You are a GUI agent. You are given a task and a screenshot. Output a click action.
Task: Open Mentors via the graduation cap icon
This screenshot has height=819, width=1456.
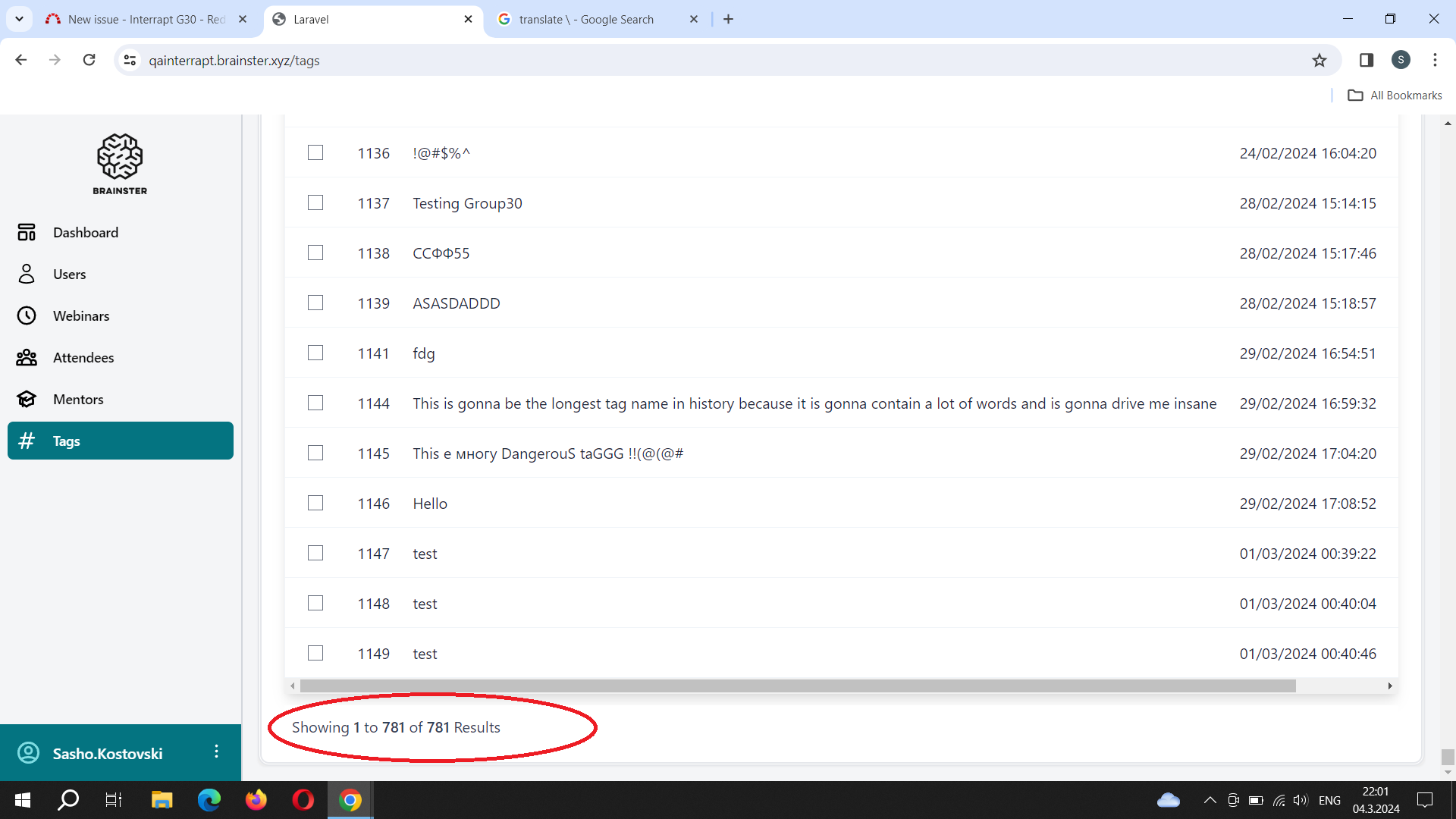click(27, 400)
